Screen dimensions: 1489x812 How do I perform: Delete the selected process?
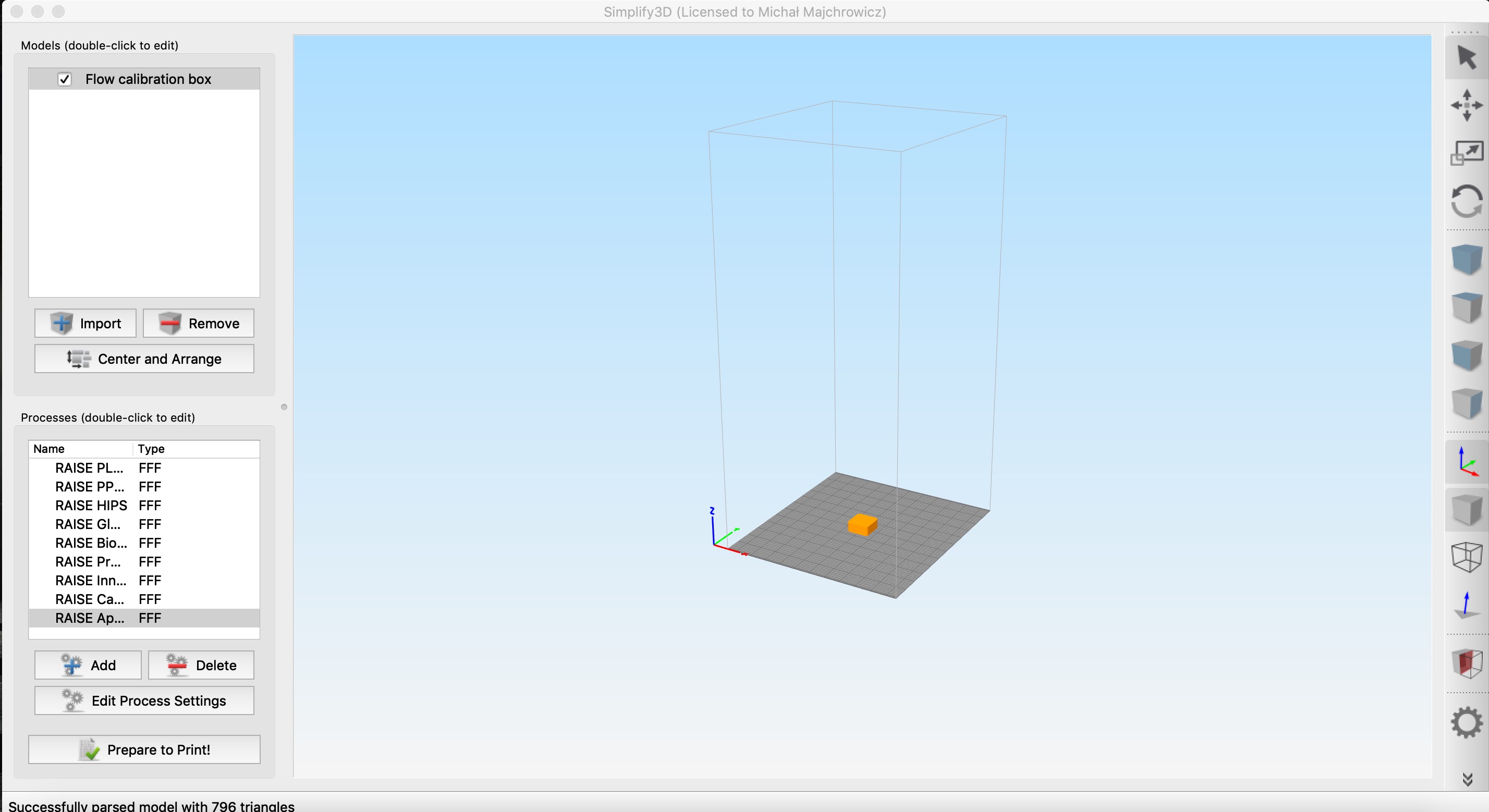(x=201, y=665)
